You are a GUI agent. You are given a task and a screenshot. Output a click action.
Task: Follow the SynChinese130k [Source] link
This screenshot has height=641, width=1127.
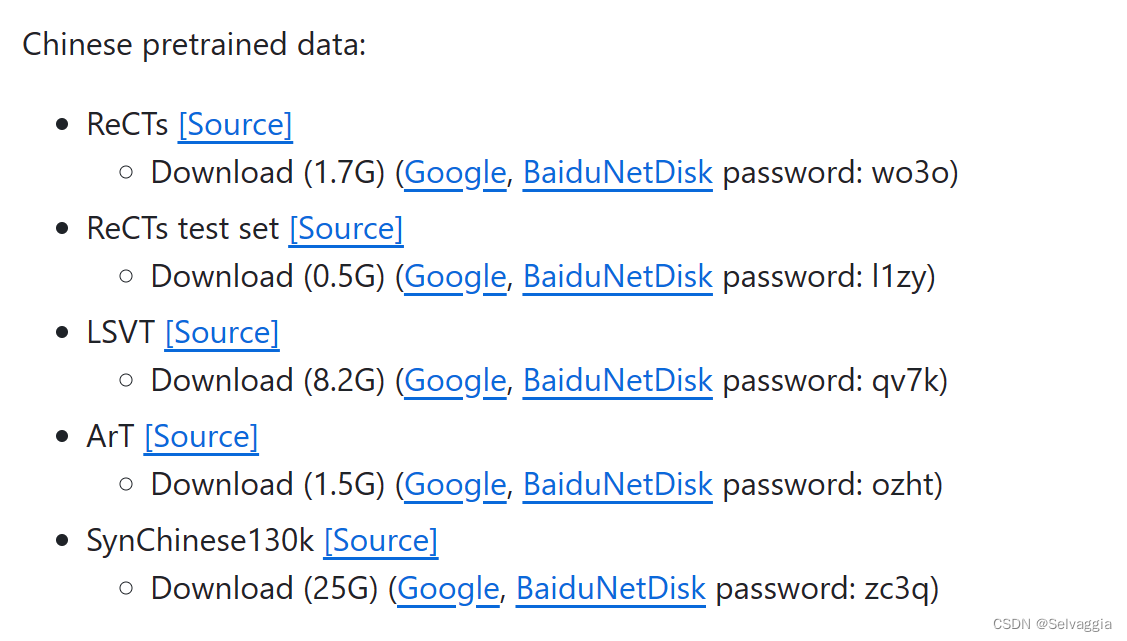(x=380, y=541)
